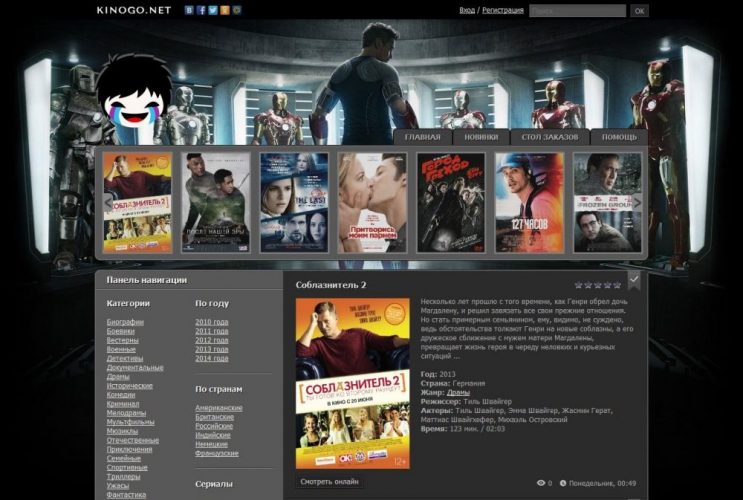Open the Odnoklassniki orange social icon
The width and height of the screenshot is (743, 500).
pos(225,10)
